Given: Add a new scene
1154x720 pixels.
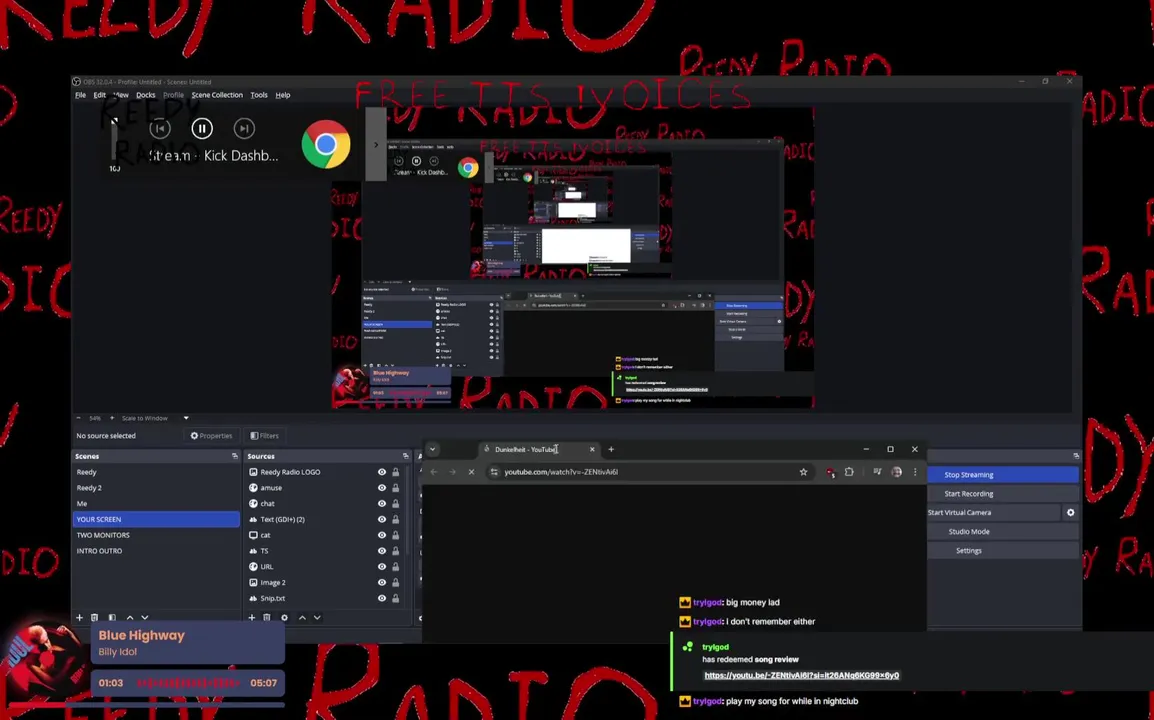Looking at the screenshot, I should coord(79,618).
